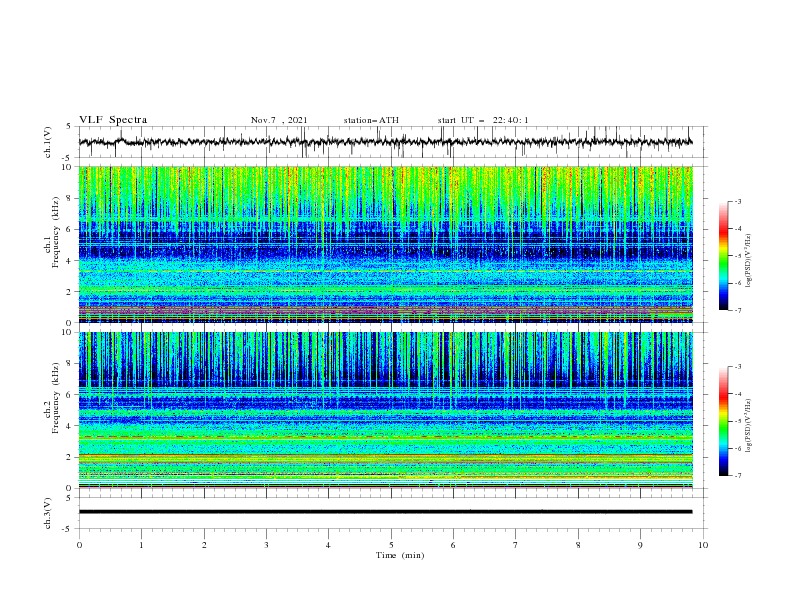
Task: Click inside the ch.2 spectrogram panel
Action: click(385, 410)
